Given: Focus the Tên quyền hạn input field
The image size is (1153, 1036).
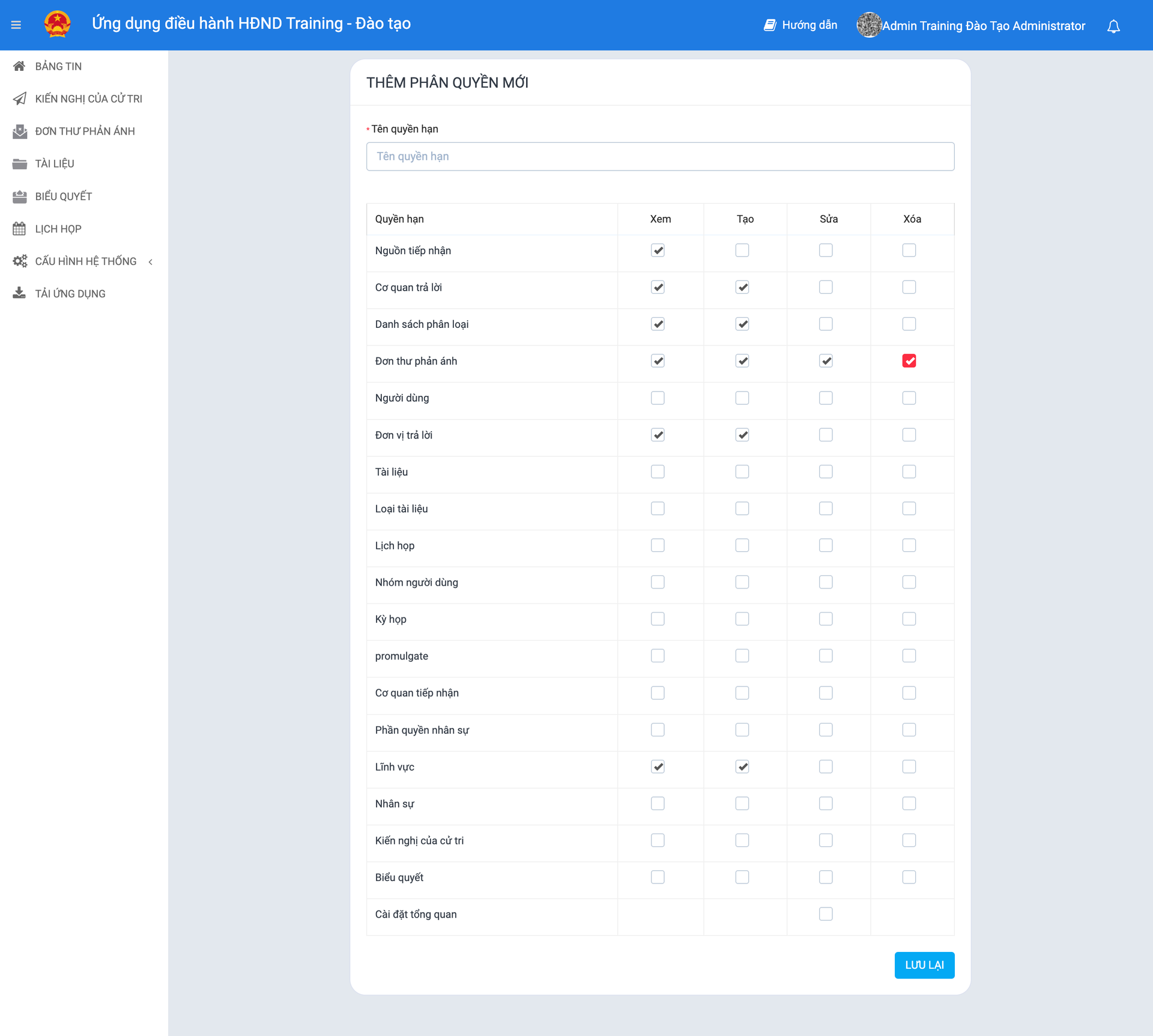Looking at the screenshot, I should click(660, 156).
